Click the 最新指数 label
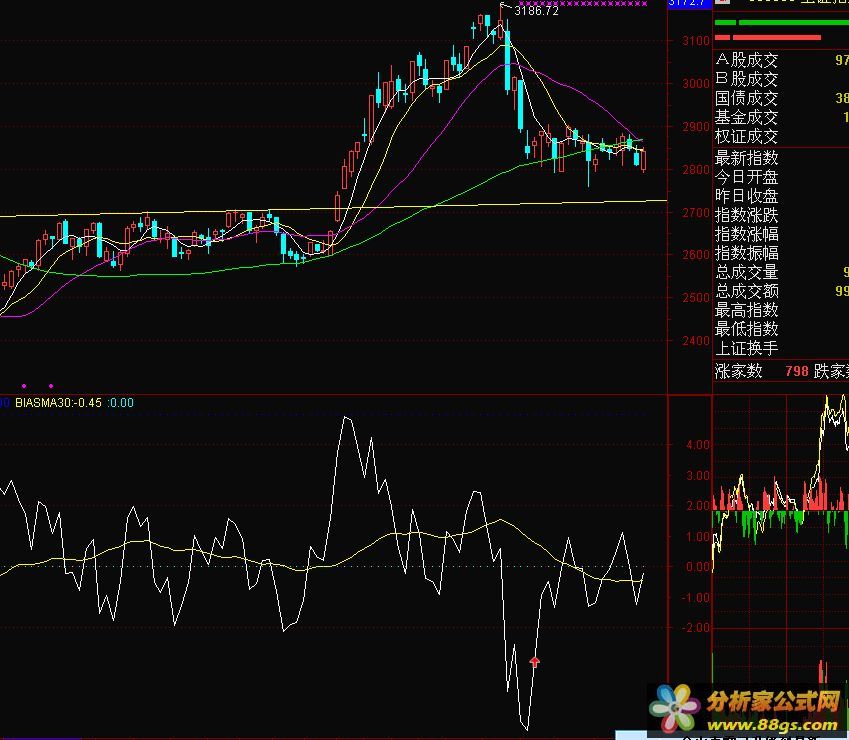Image resolution: width=849 pixels, height=740 pixels. (x=747, y=158)
